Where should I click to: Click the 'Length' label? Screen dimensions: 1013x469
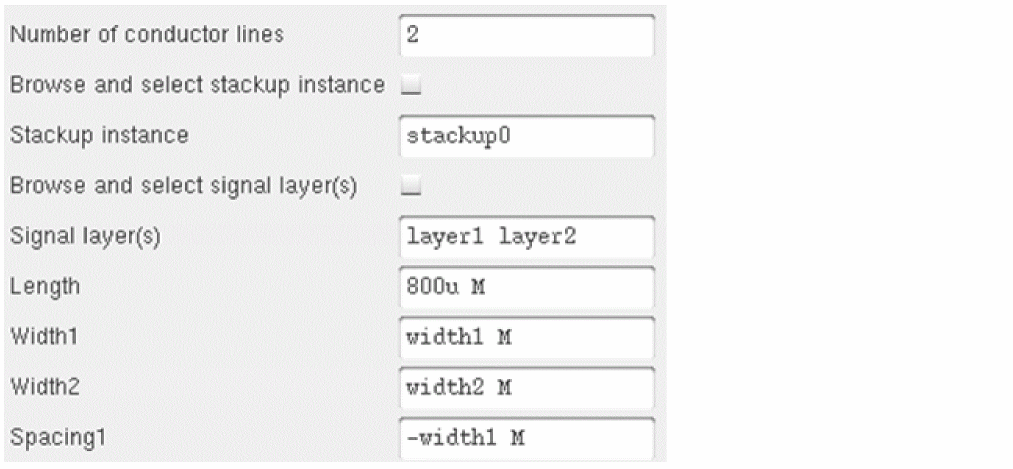(x=44, y=287)
